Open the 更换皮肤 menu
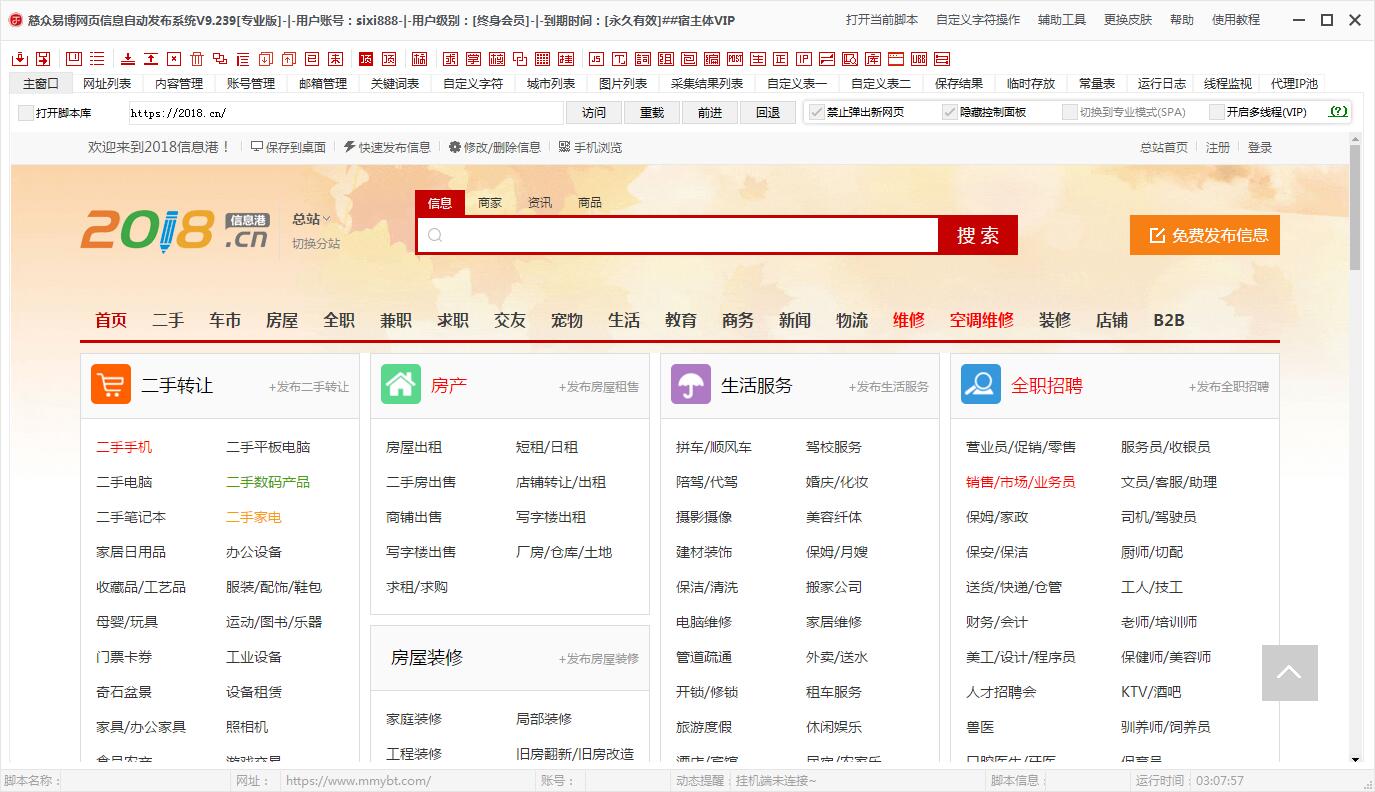 (x=1128, y=20)
